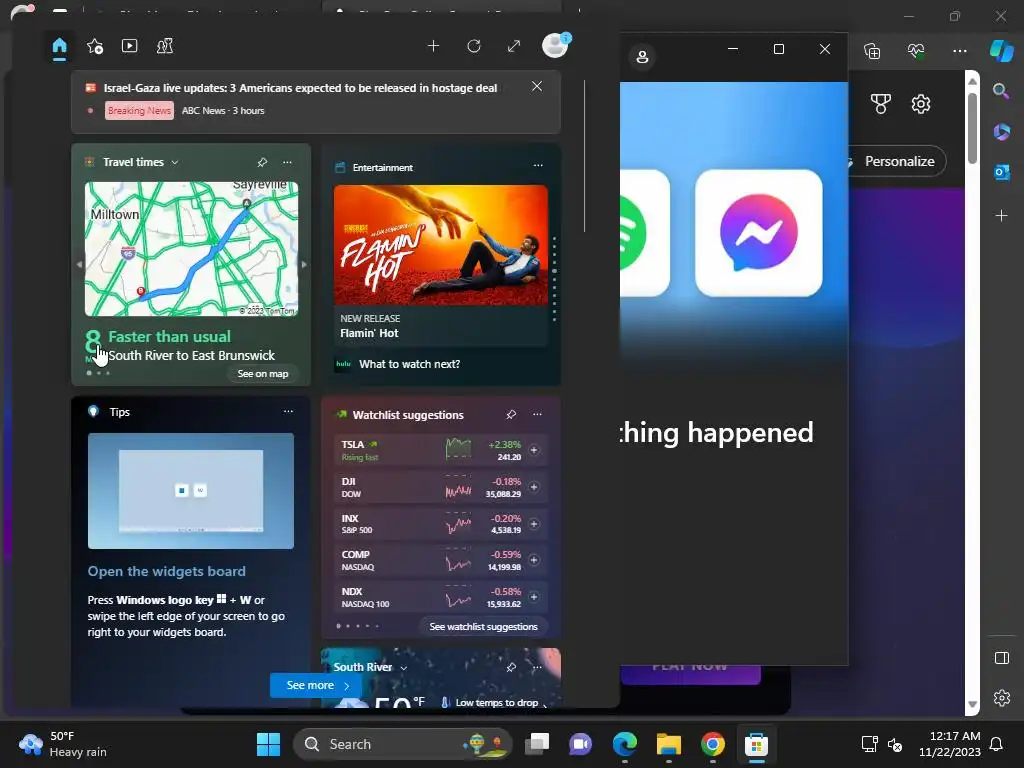Expand widgets board to full view

514,46
